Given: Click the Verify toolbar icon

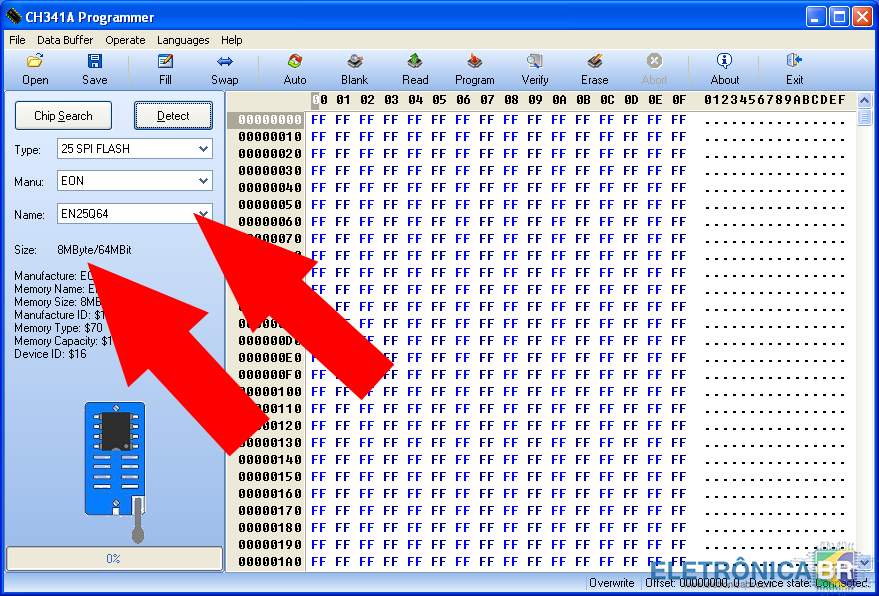Looking at the screenshot, I should coord(535,68).
